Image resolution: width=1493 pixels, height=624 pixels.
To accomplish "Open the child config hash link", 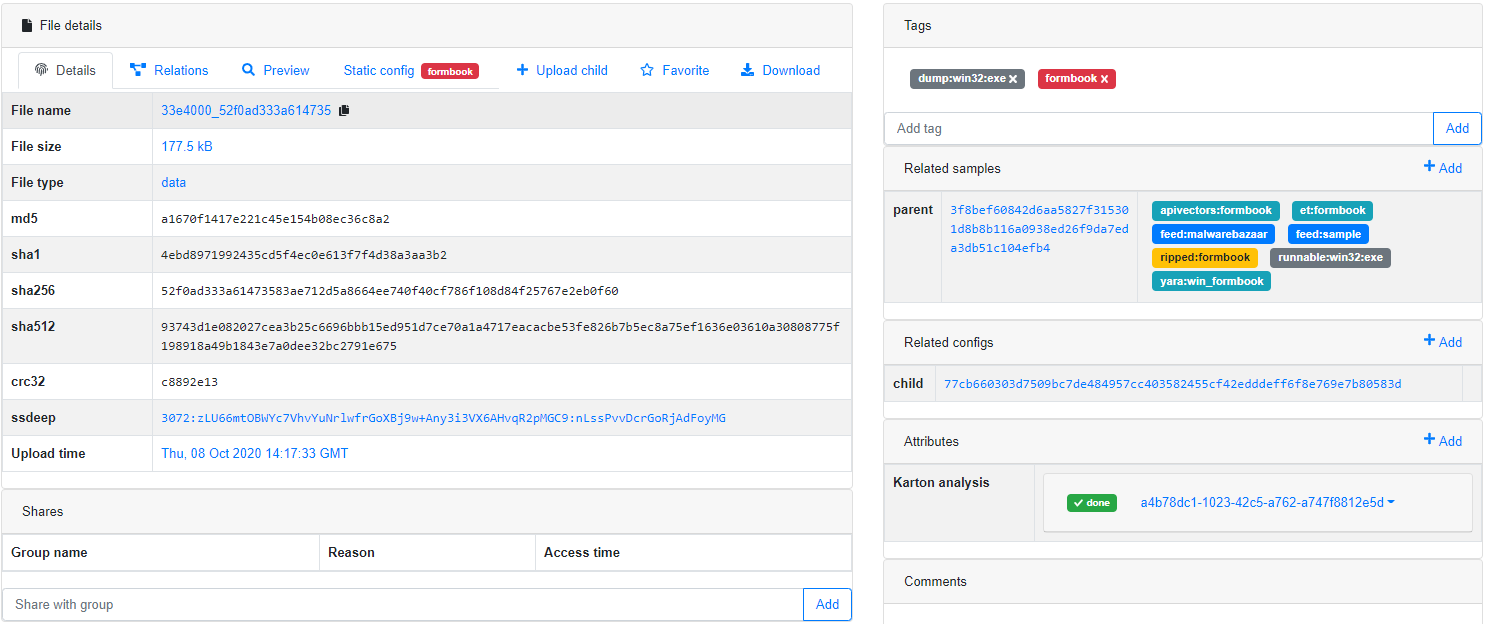I will pos(1172,384).
